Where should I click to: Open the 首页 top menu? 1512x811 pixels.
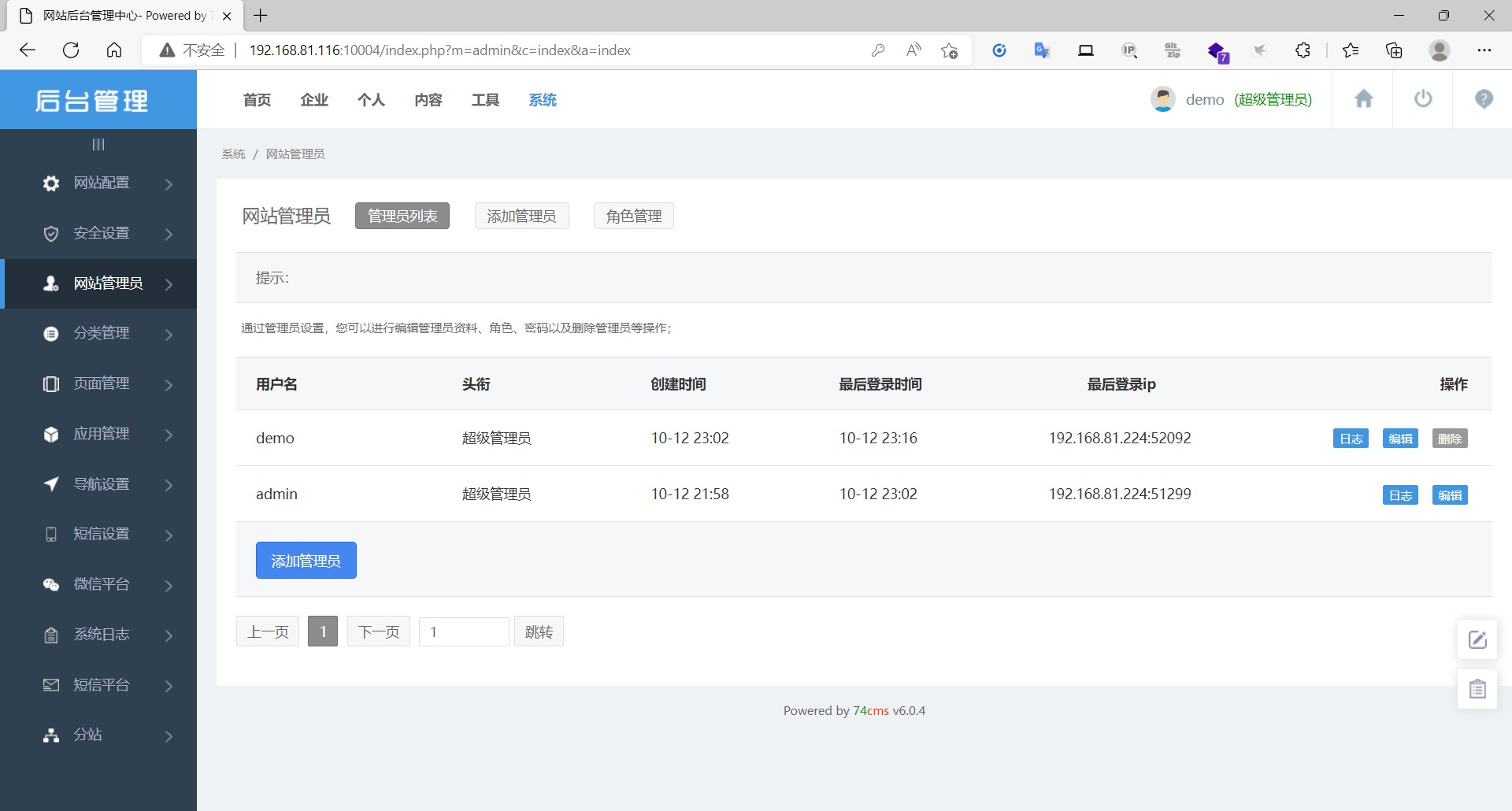tap(257, 100)
